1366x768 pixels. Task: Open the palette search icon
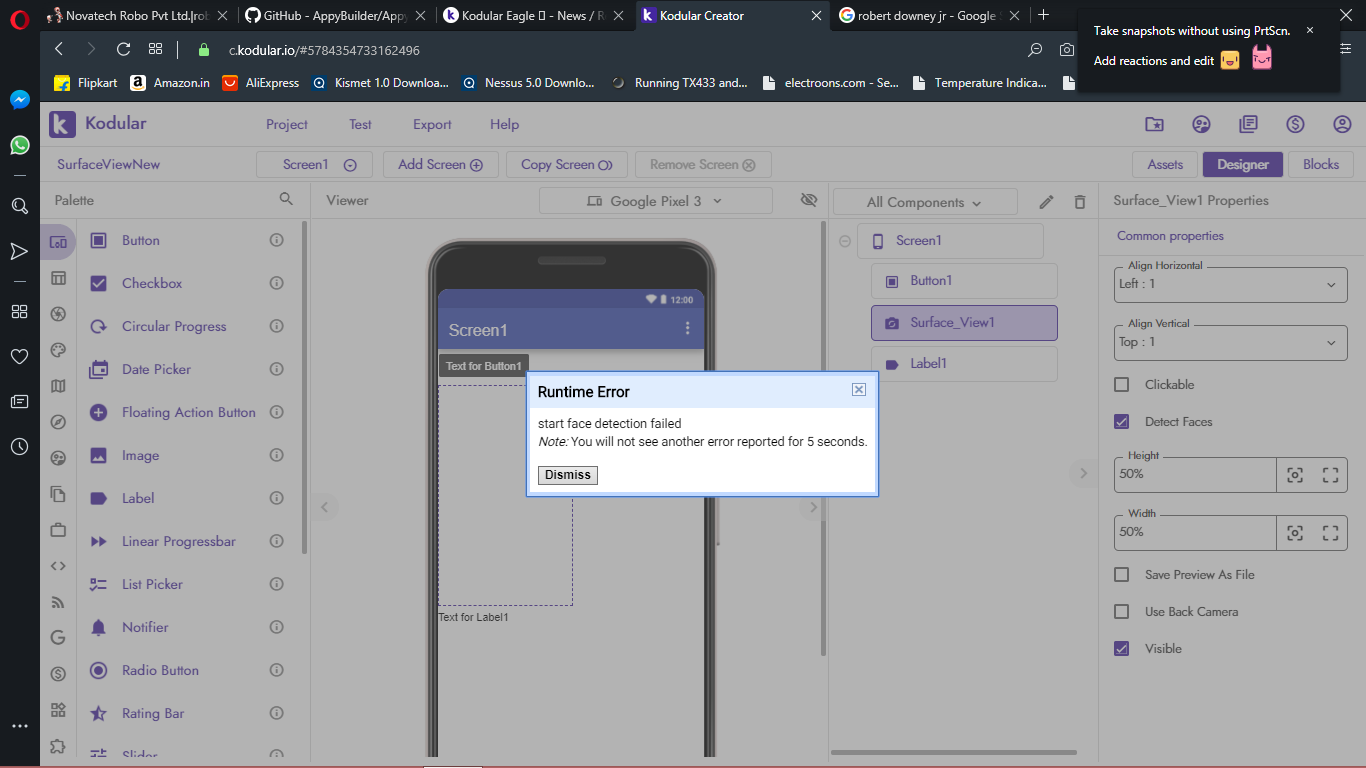286,200
